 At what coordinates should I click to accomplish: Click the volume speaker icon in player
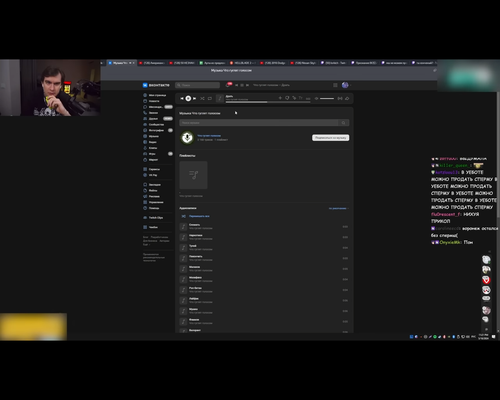coord(316,98)
